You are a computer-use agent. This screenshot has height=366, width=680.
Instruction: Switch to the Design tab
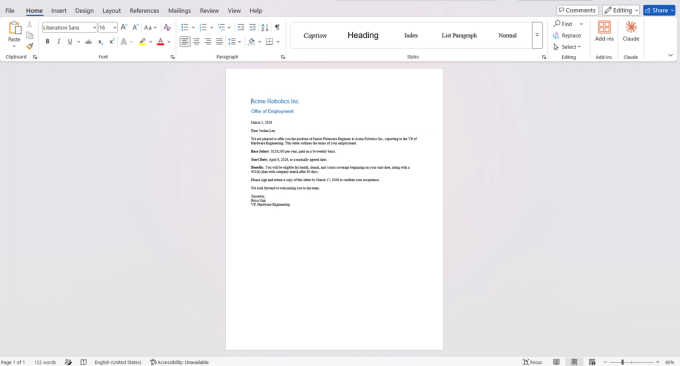click(x=84, y=10)
